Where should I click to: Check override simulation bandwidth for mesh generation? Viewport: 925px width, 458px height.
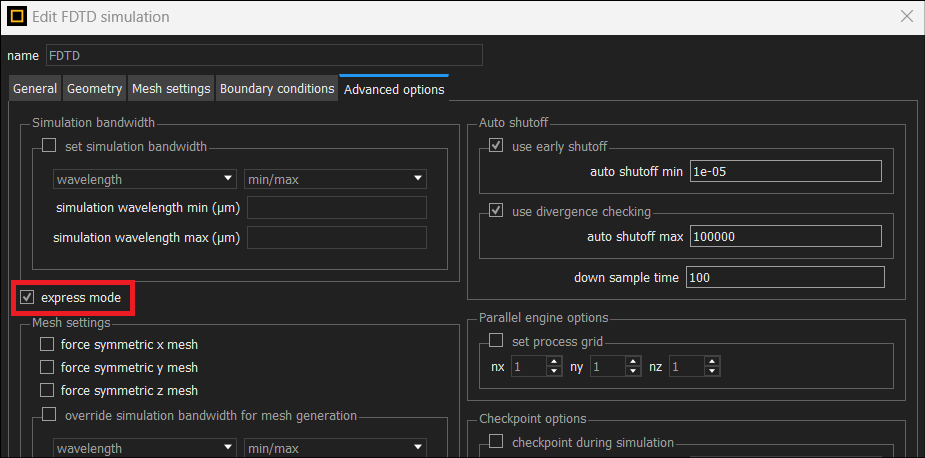tap(48, 415)
